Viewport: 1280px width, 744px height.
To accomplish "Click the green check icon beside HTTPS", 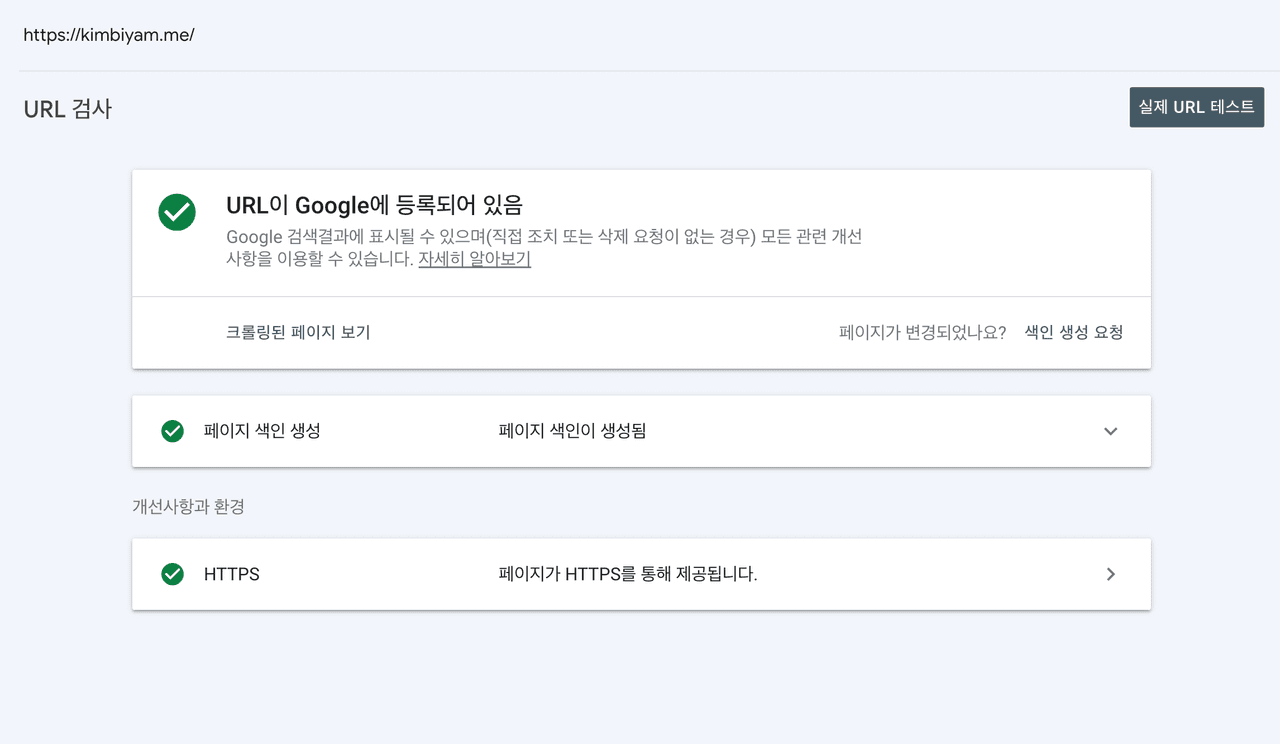I will [x=172, y=574].
